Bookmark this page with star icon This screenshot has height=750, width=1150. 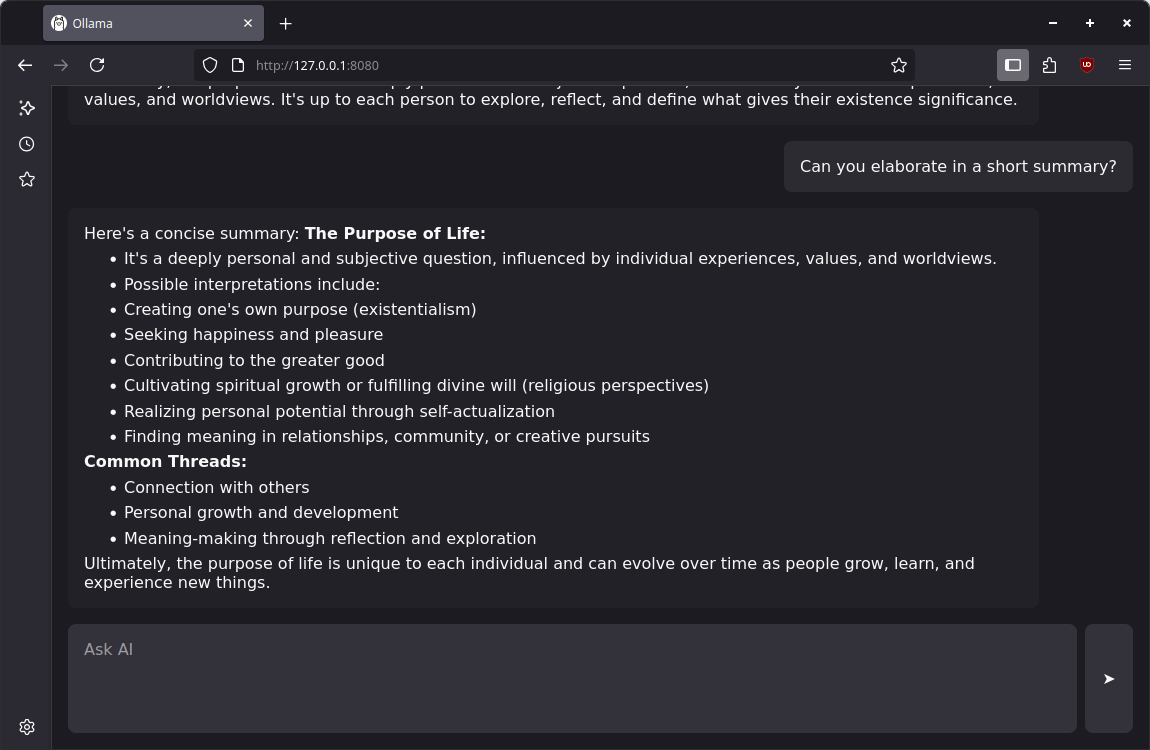pos(898,65)
